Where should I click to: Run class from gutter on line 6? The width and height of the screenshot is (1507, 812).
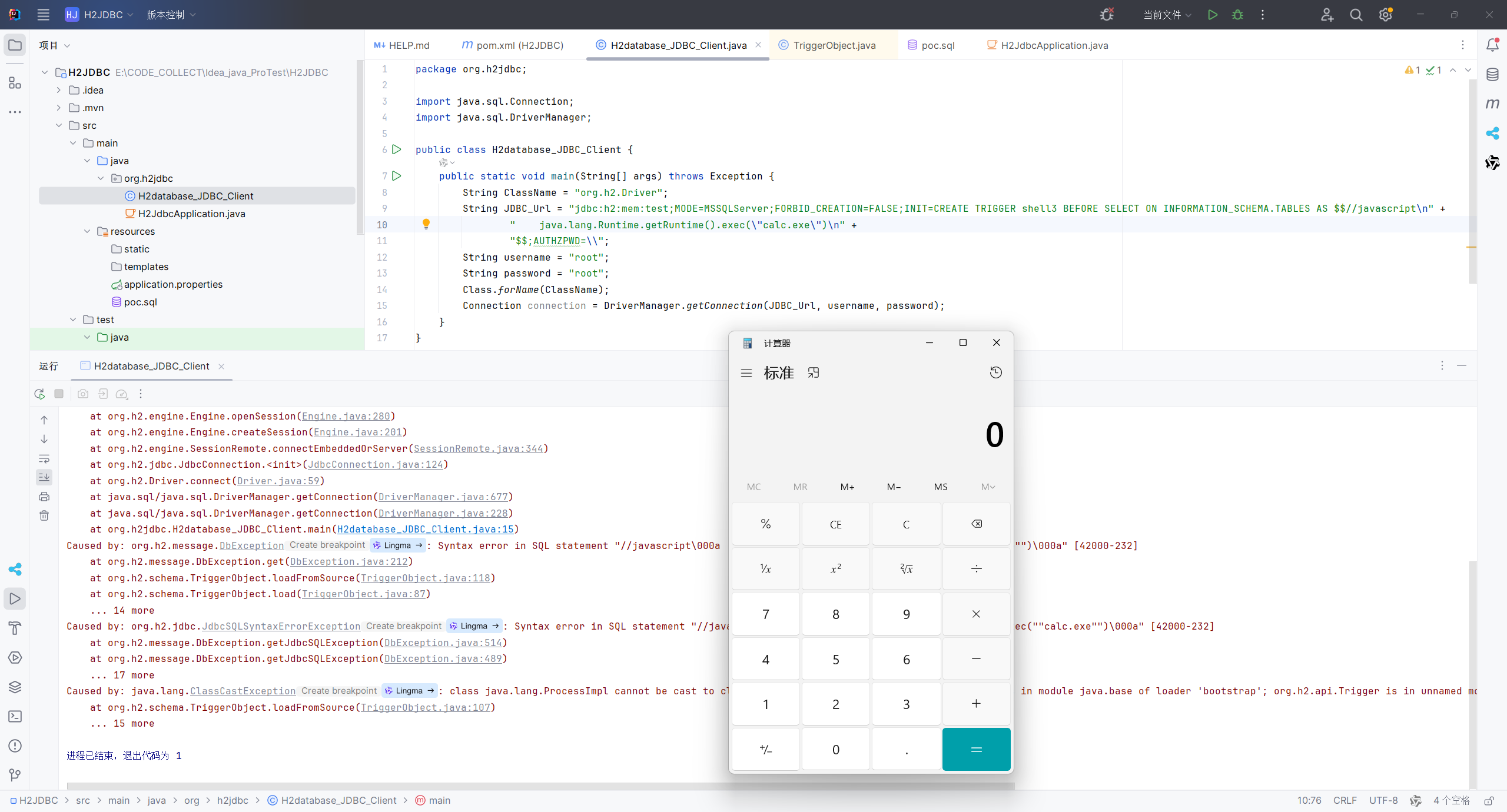(397, 149)
